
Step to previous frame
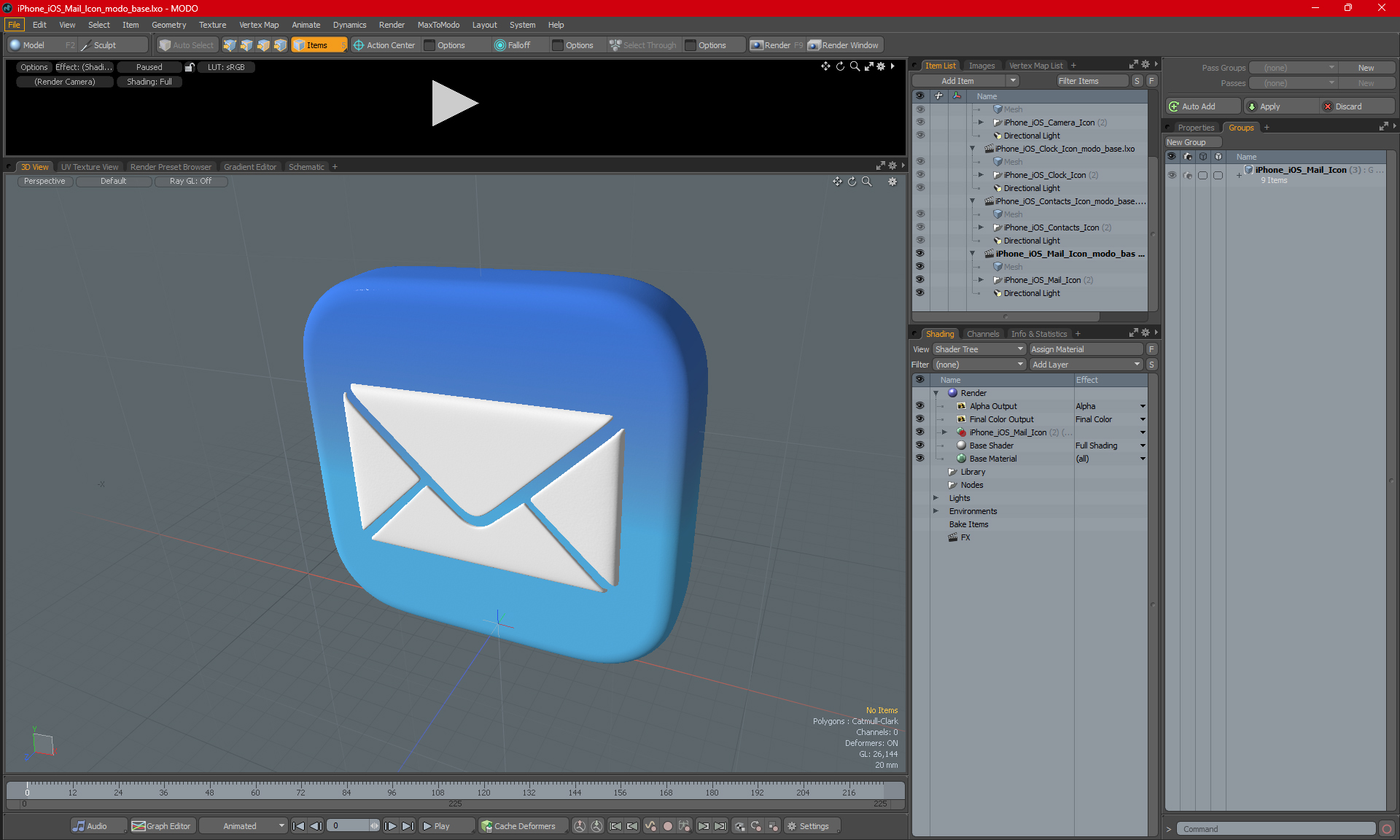click(316, 826)
